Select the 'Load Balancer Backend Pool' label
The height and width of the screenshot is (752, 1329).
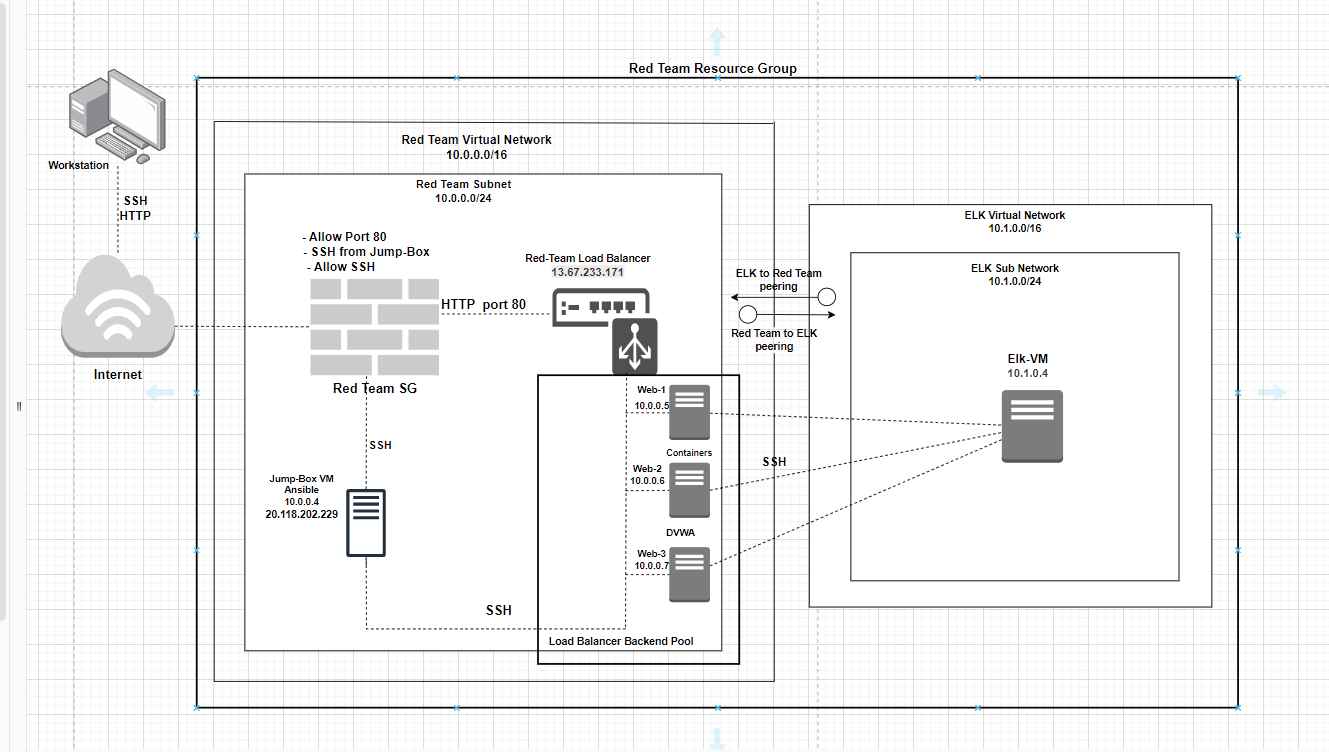tap(621, 641)
